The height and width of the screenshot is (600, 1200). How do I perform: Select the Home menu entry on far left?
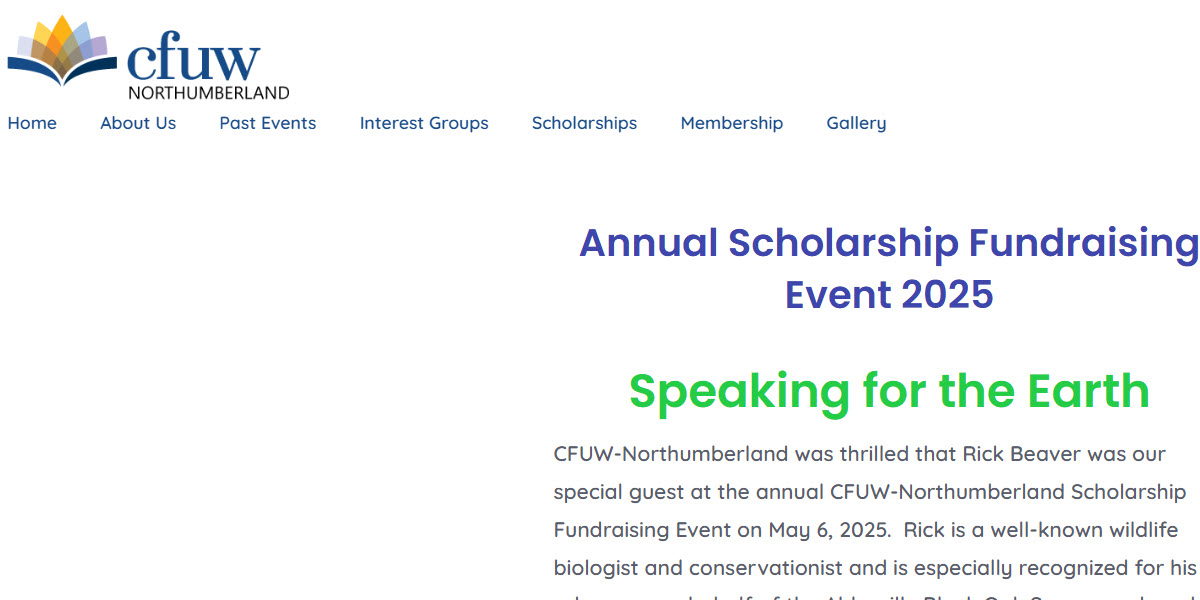[x=32, y=123]
